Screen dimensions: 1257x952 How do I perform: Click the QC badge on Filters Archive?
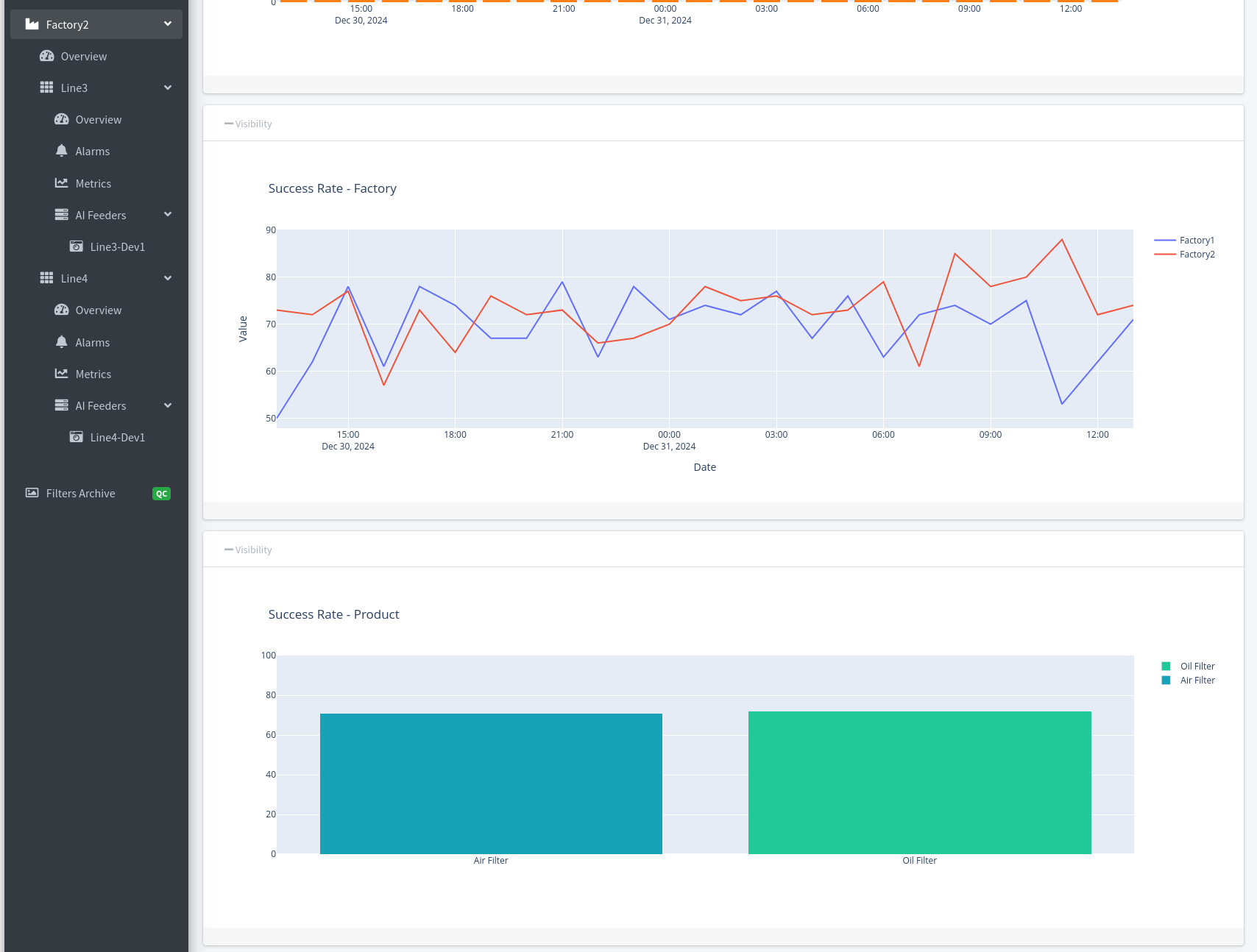click(x=161, y=494)
